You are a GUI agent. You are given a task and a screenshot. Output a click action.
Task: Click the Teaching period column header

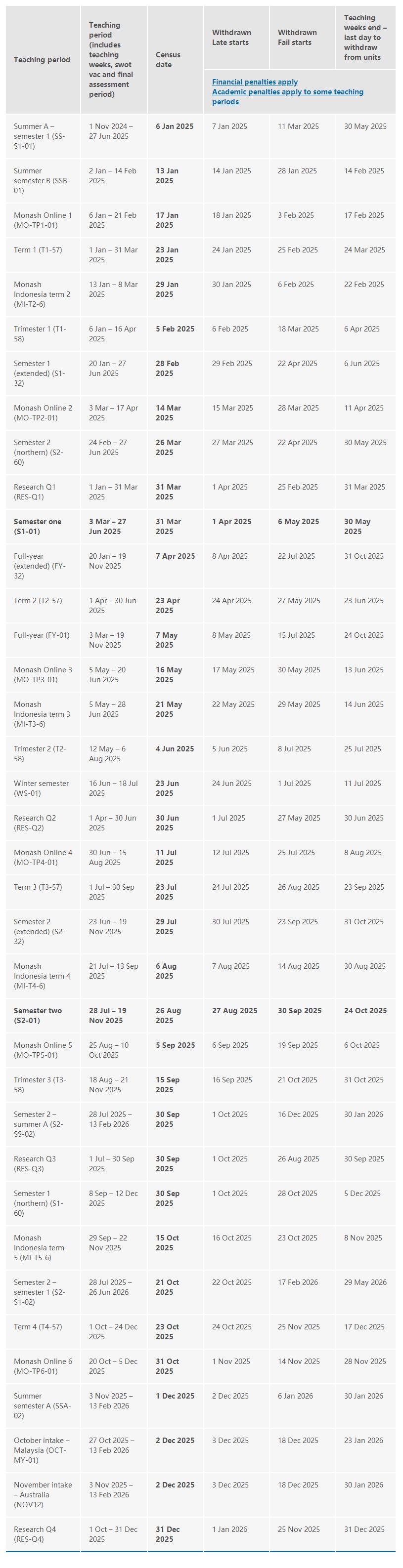pyautogui.click(x=42, y=60)
